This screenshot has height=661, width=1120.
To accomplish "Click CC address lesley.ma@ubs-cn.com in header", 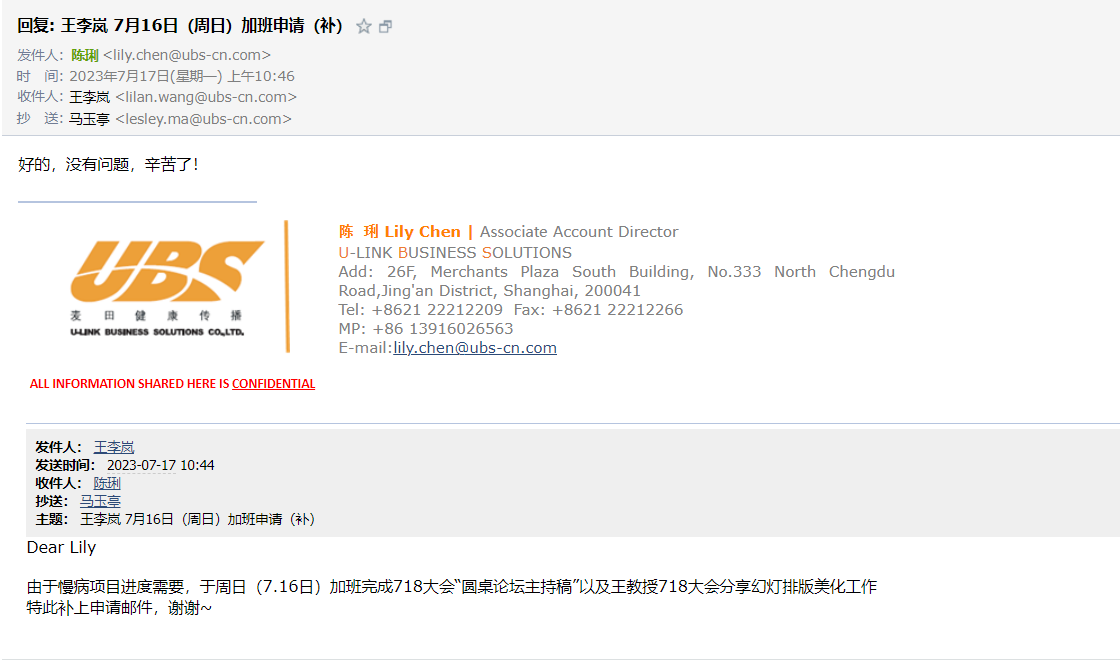I will tap(204, 119).
